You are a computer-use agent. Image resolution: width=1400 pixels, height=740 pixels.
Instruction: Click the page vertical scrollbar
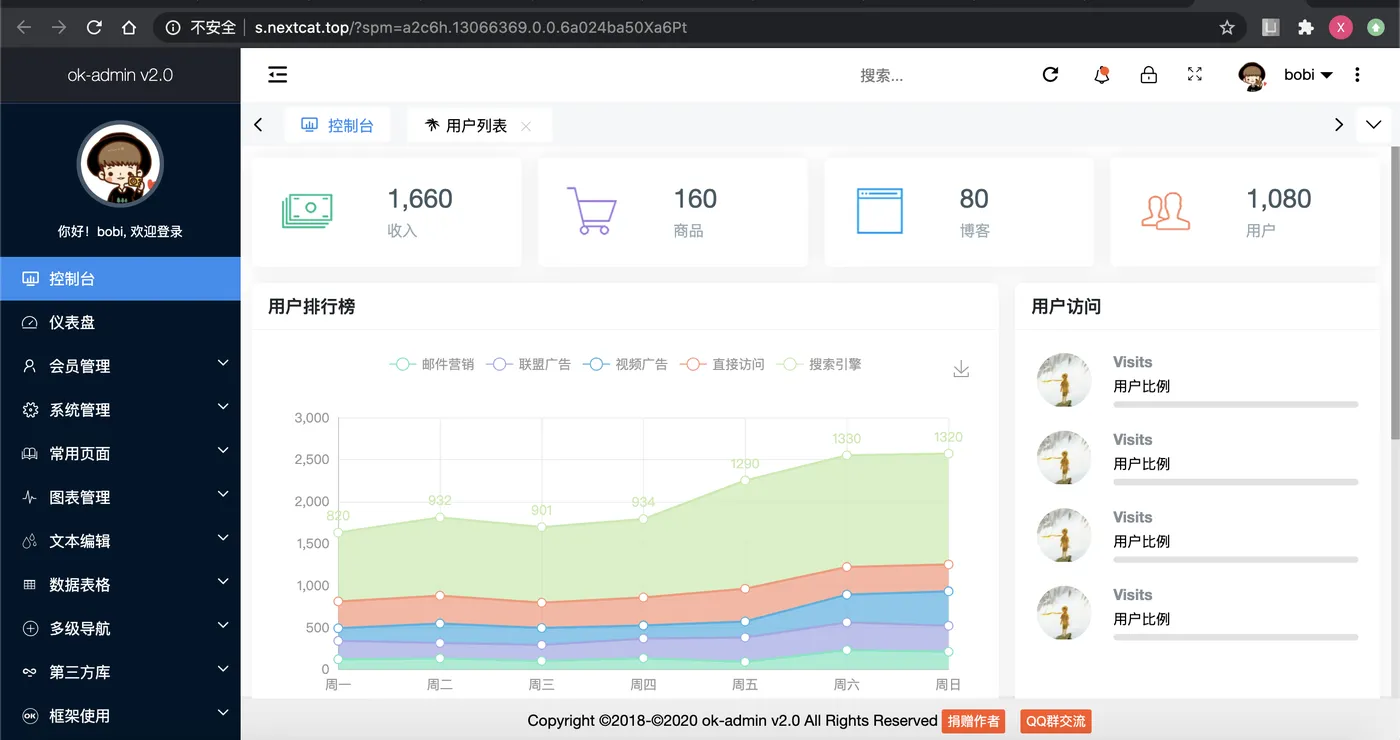[1395, 292]
